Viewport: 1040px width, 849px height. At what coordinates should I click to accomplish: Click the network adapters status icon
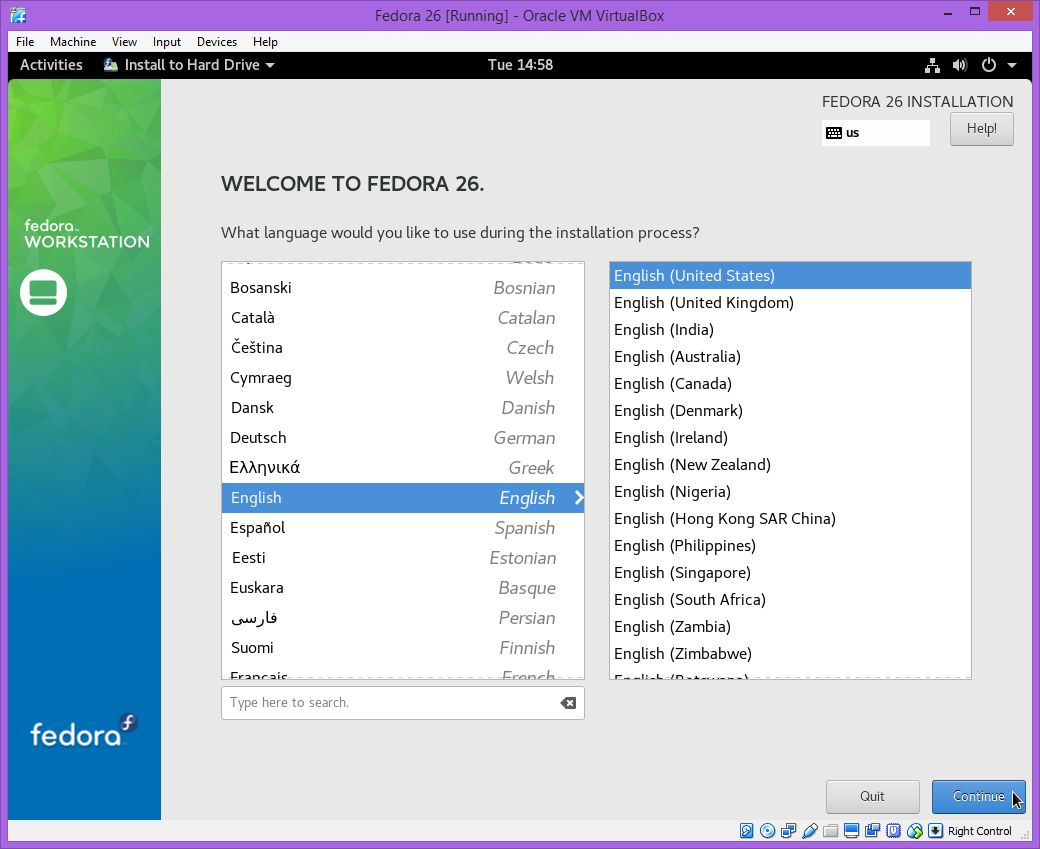click(789, 830)
